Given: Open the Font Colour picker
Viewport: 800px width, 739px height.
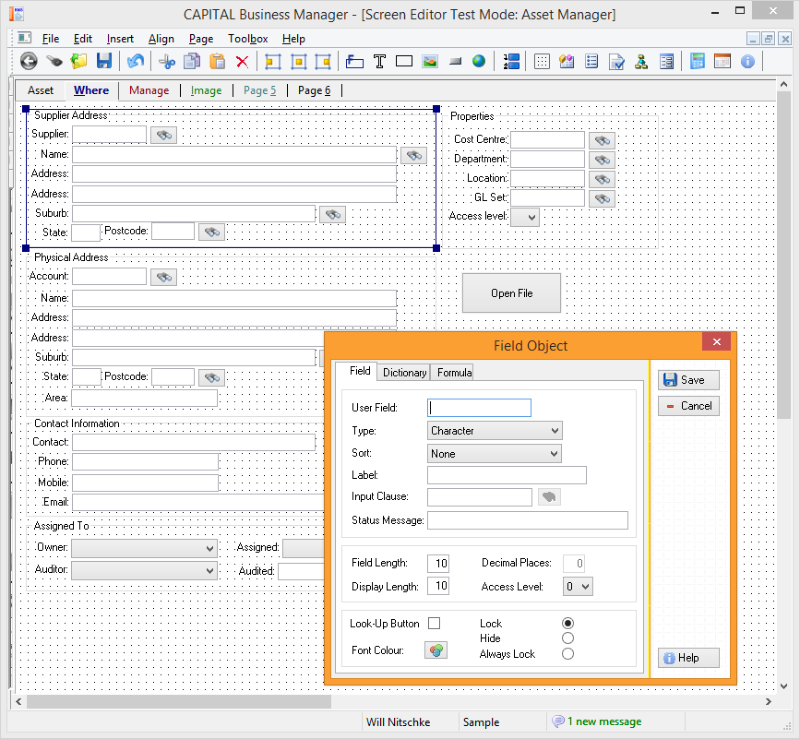Looking at the screenshot, I should click(x=436, y=650).
